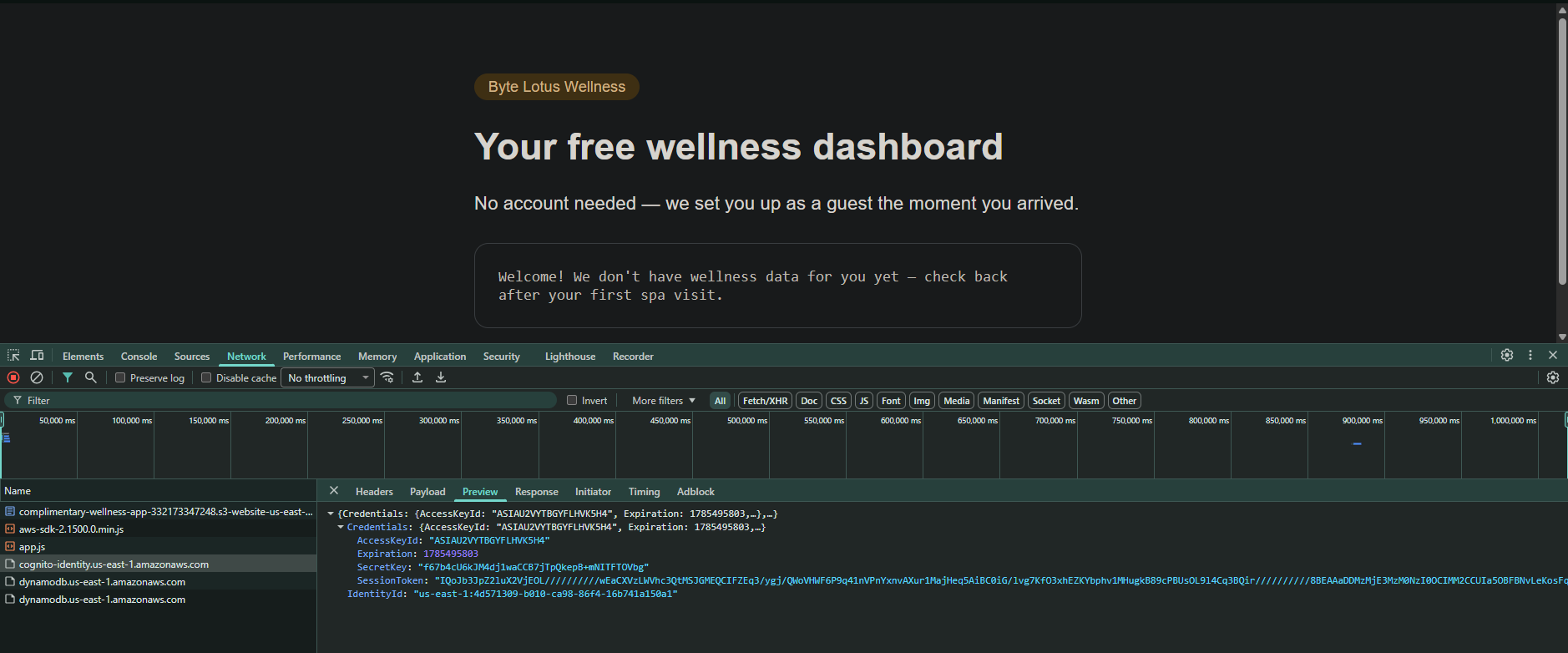Viewport: 1568px width, 653px height.
Task: Toggle the device toolbar icon
Action: click(37, 355)
